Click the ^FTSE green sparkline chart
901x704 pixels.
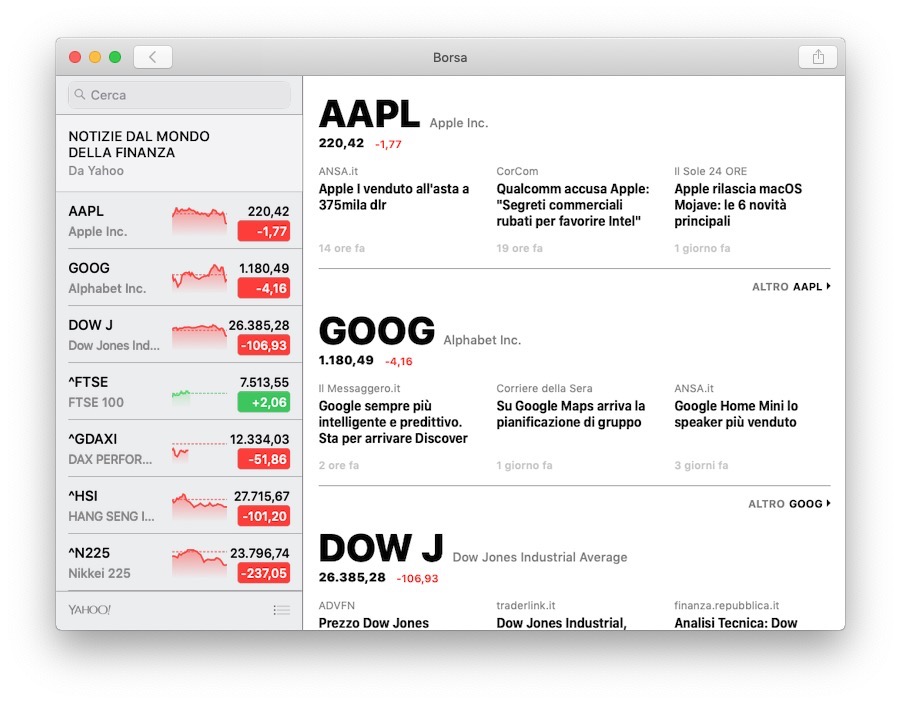point(199,396)
